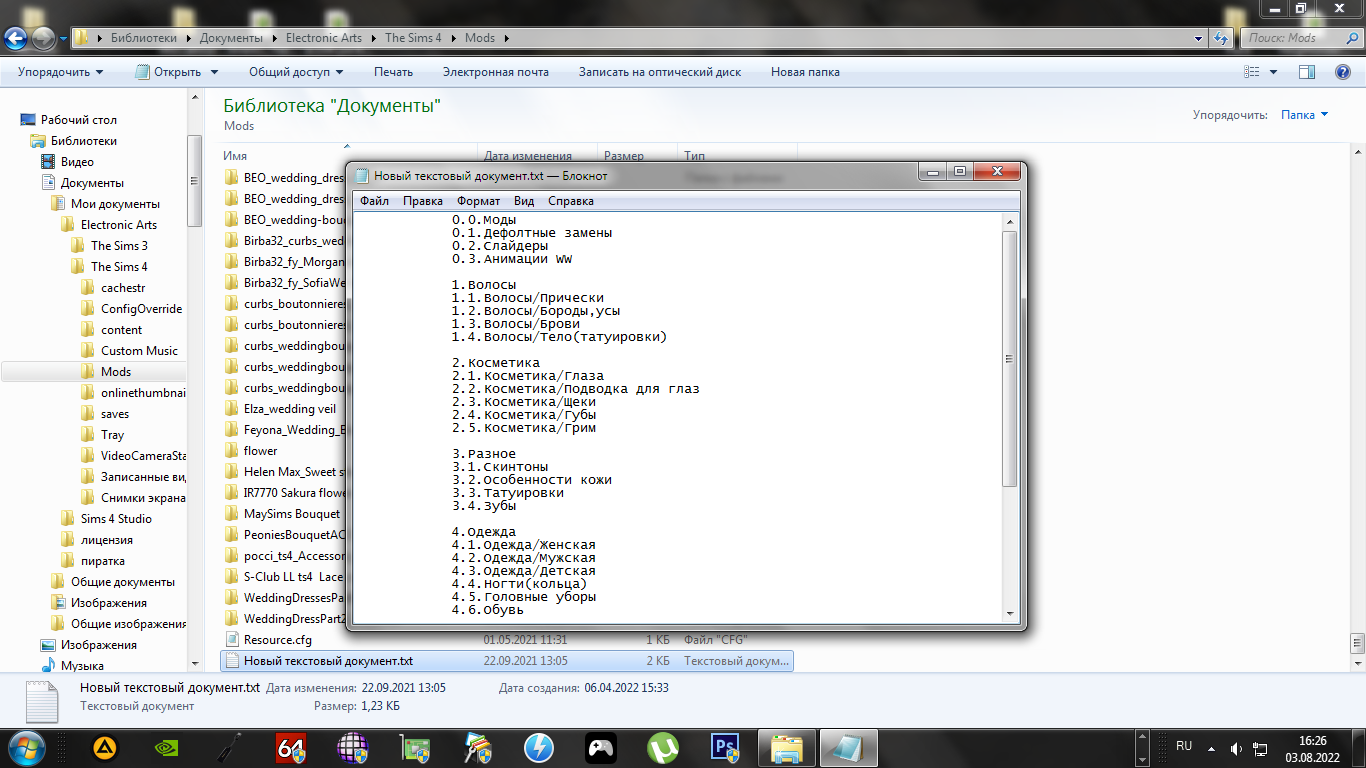Open the Открыть dropdown arrow
The height and width of the screenshot is (768, 1366).
click(213, 72)
